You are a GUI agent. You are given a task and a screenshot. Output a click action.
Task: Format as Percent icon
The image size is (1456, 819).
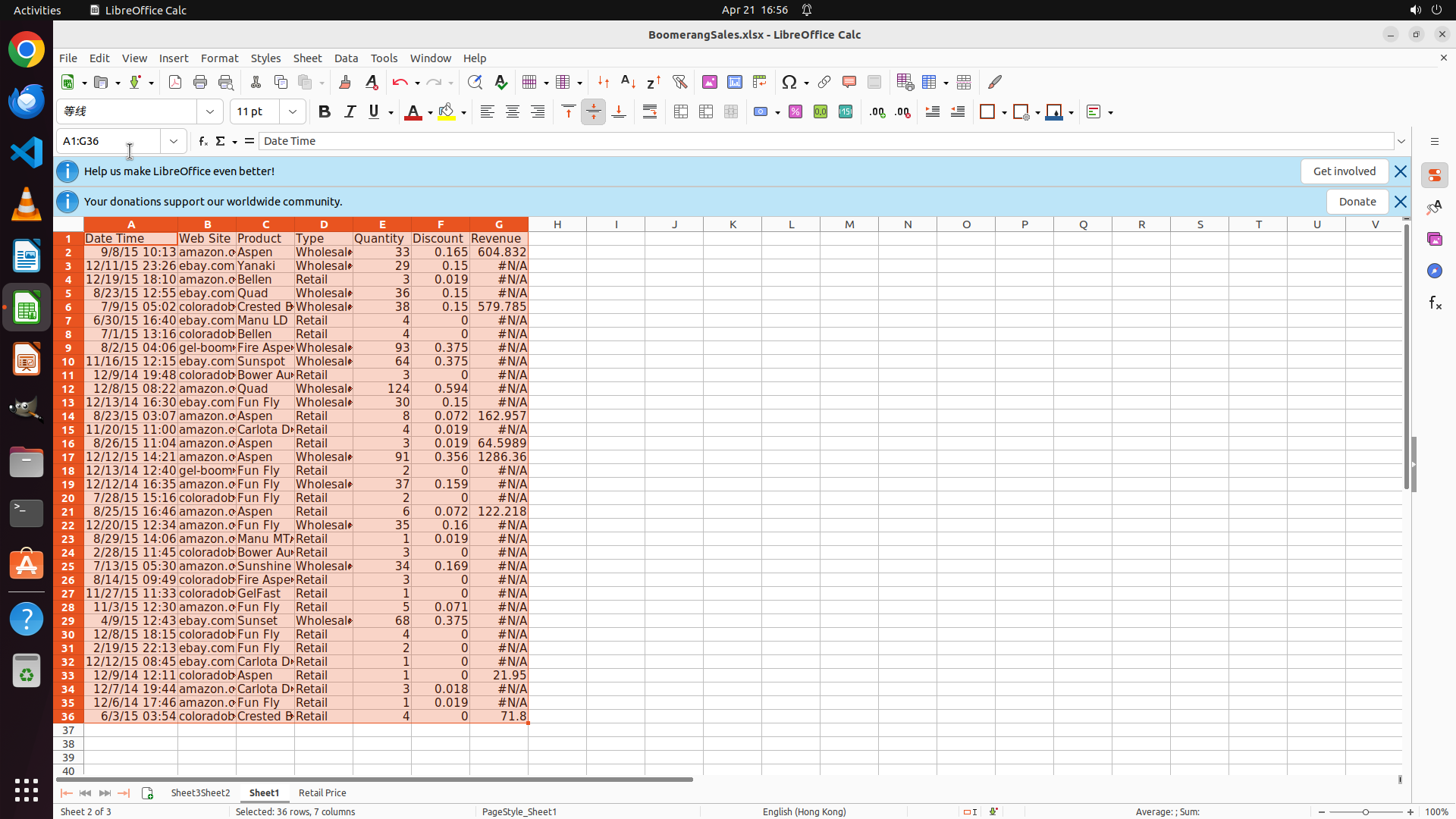pos(795,112)
